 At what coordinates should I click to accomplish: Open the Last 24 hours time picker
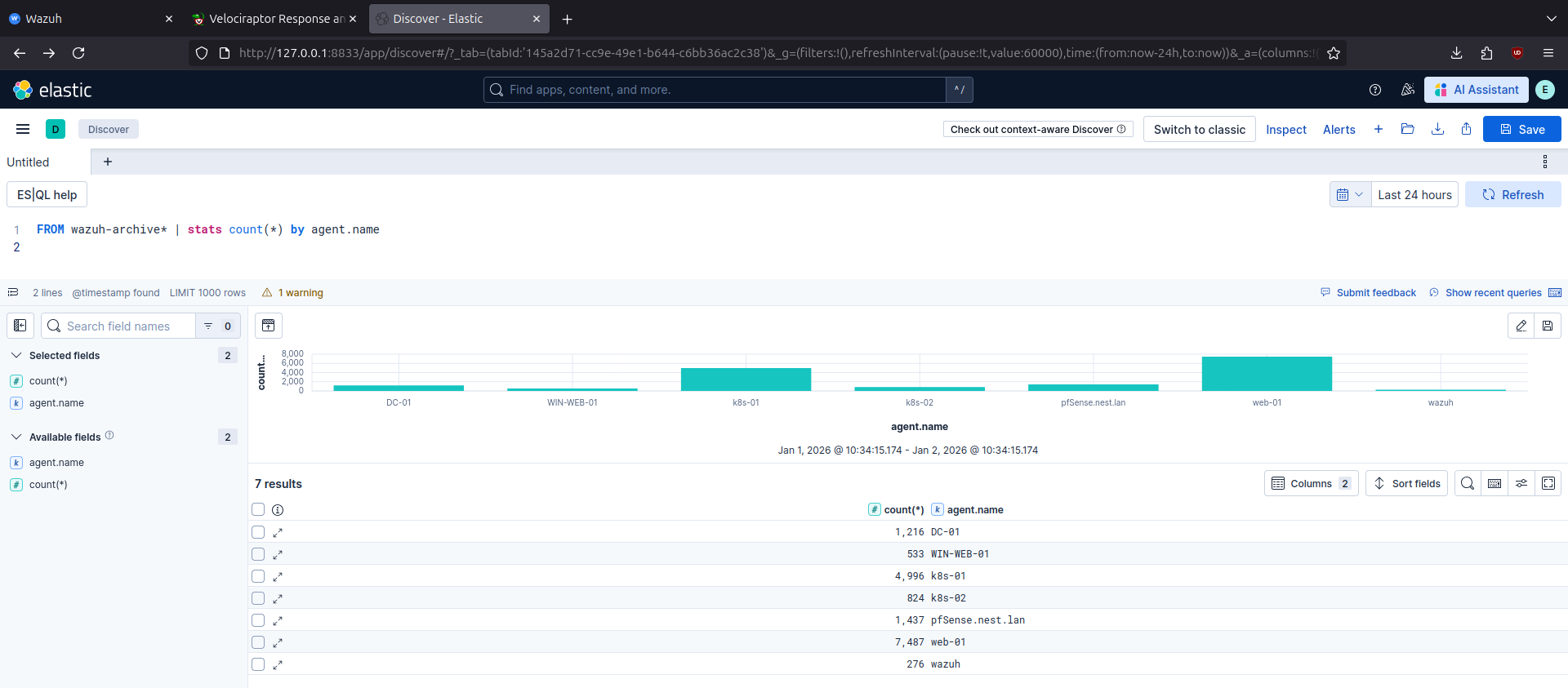point(1414,194)
